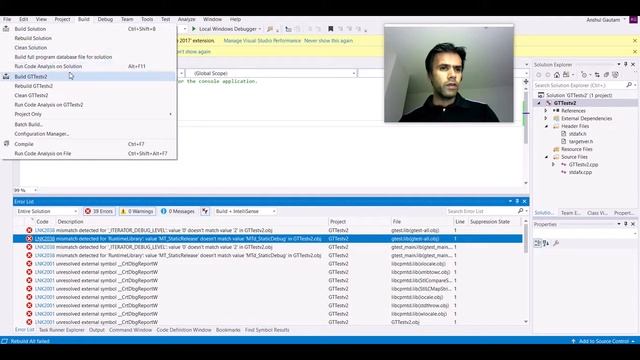Dismiss the second yellow notification bar
Image resolution: width=640 pixels, height=360 pixels.
[635, 52]
